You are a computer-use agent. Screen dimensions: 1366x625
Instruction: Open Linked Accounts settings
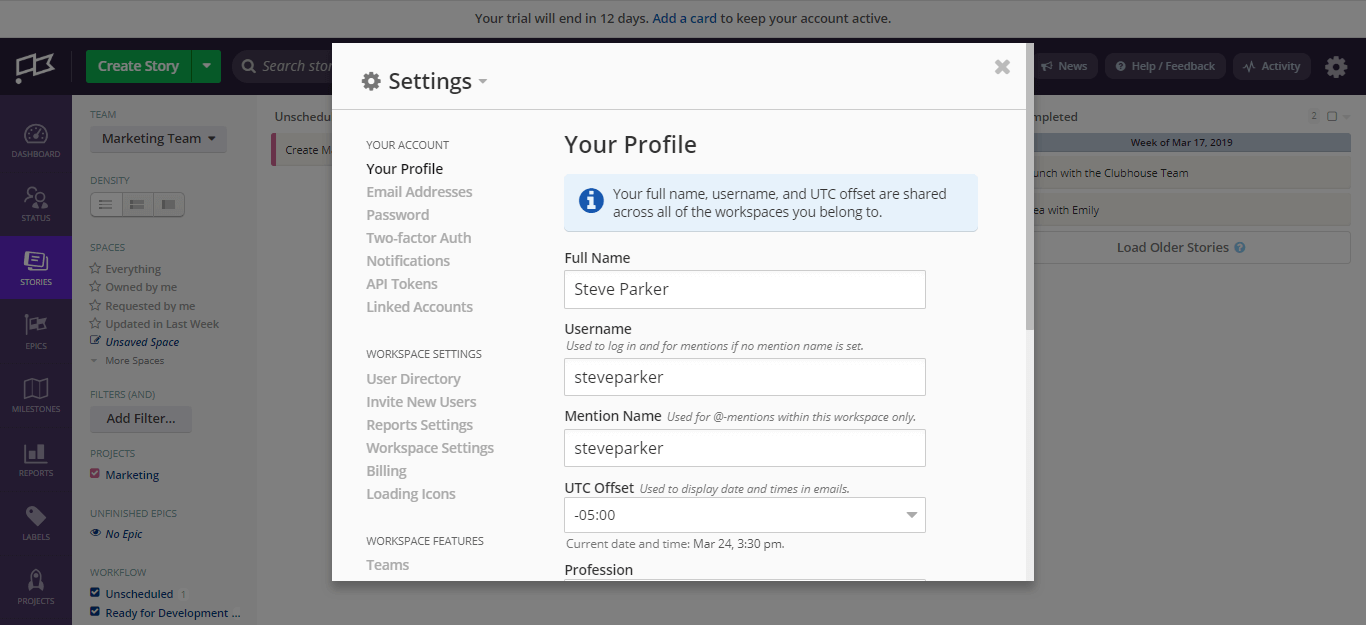(420, 307)
